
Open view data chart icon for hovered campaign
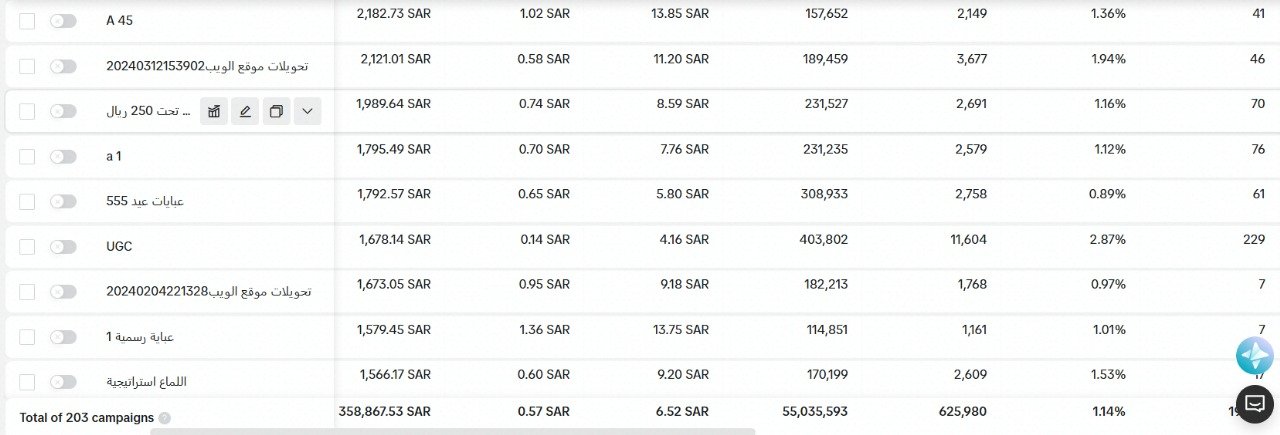tap(214, 111)
